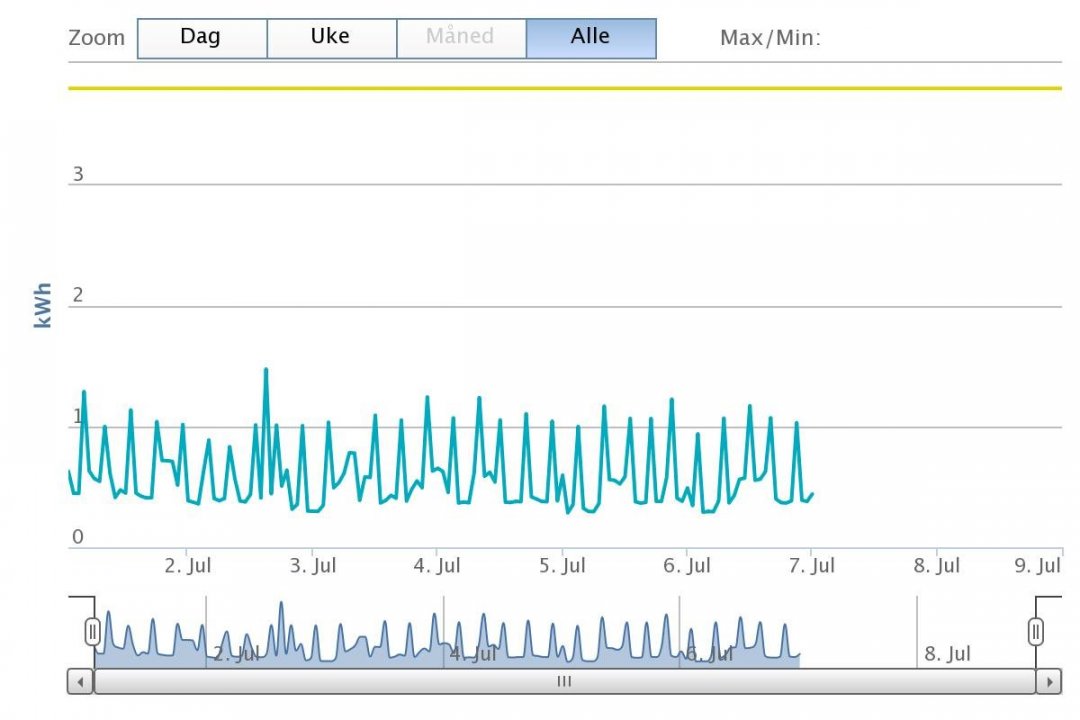Click the greyed-out Måned zoom option
Image resolution: width=1080 pixels, height=720 pixels.
460,38
